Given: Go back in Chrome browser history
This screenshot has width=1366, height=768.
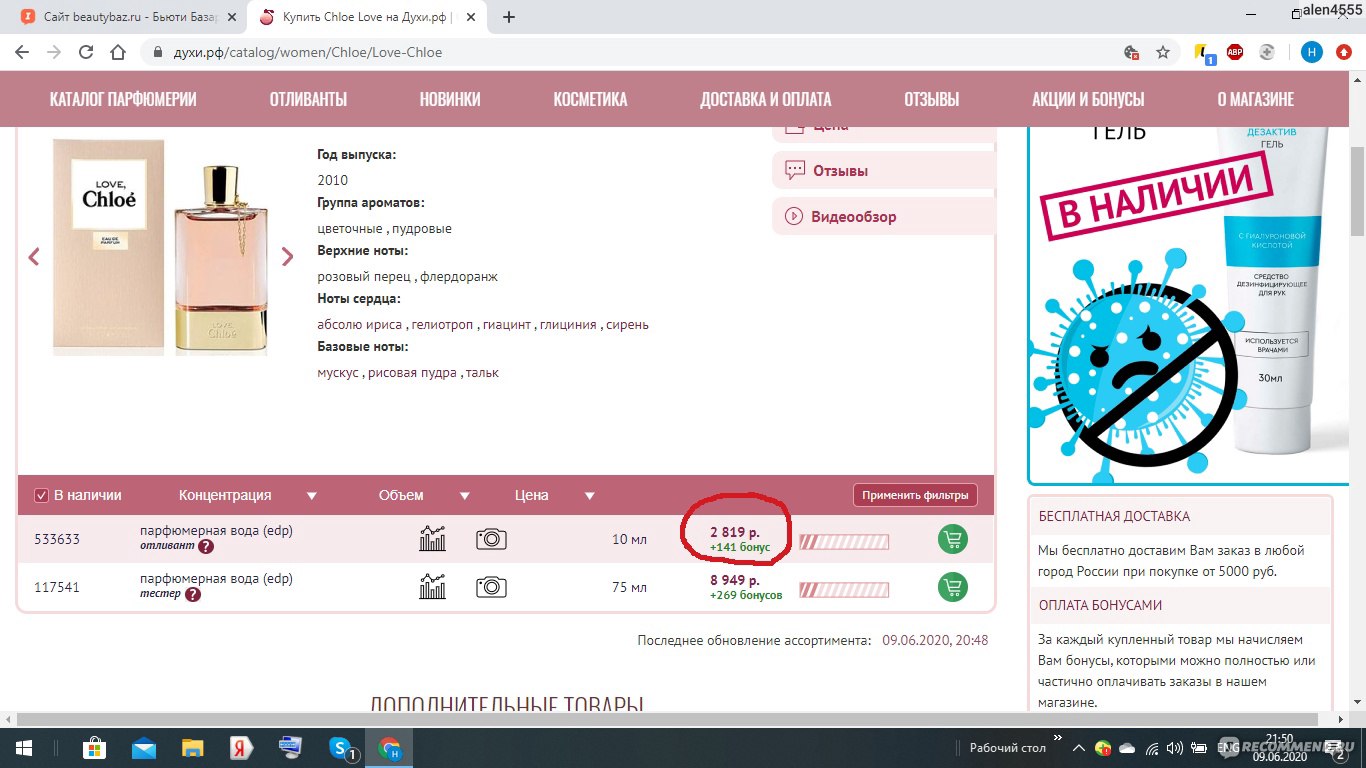Looking at the screenshot, I should (22, 52).
